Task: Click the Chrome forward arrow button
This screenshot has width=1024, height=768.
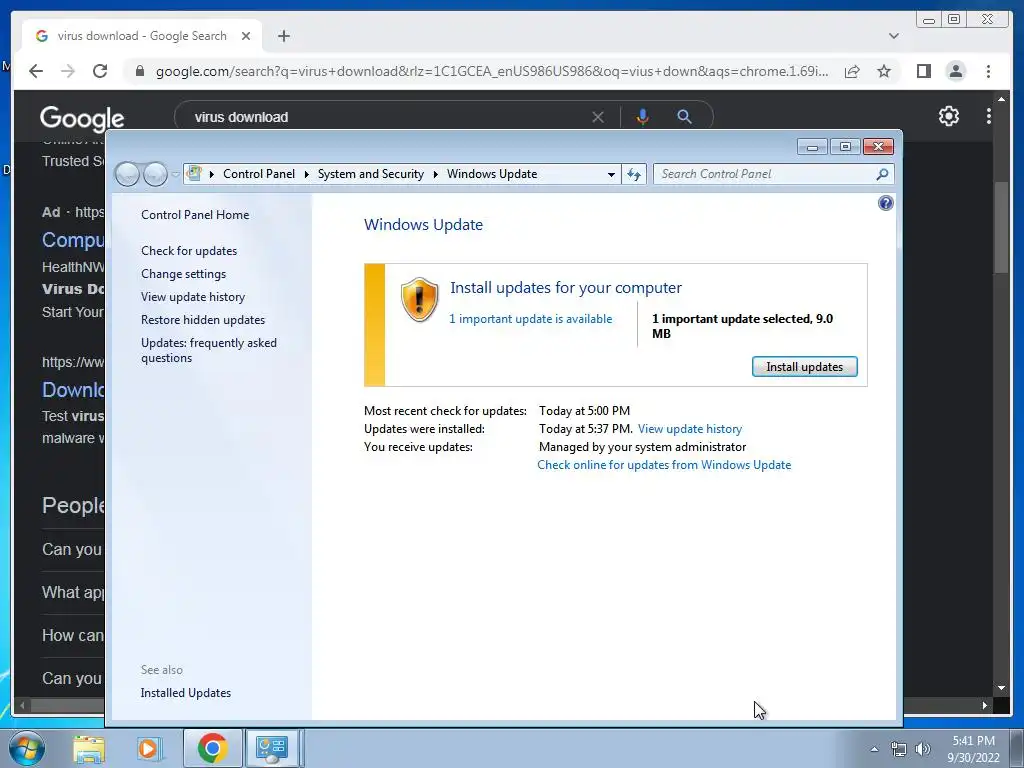Action: pos(68,71)
